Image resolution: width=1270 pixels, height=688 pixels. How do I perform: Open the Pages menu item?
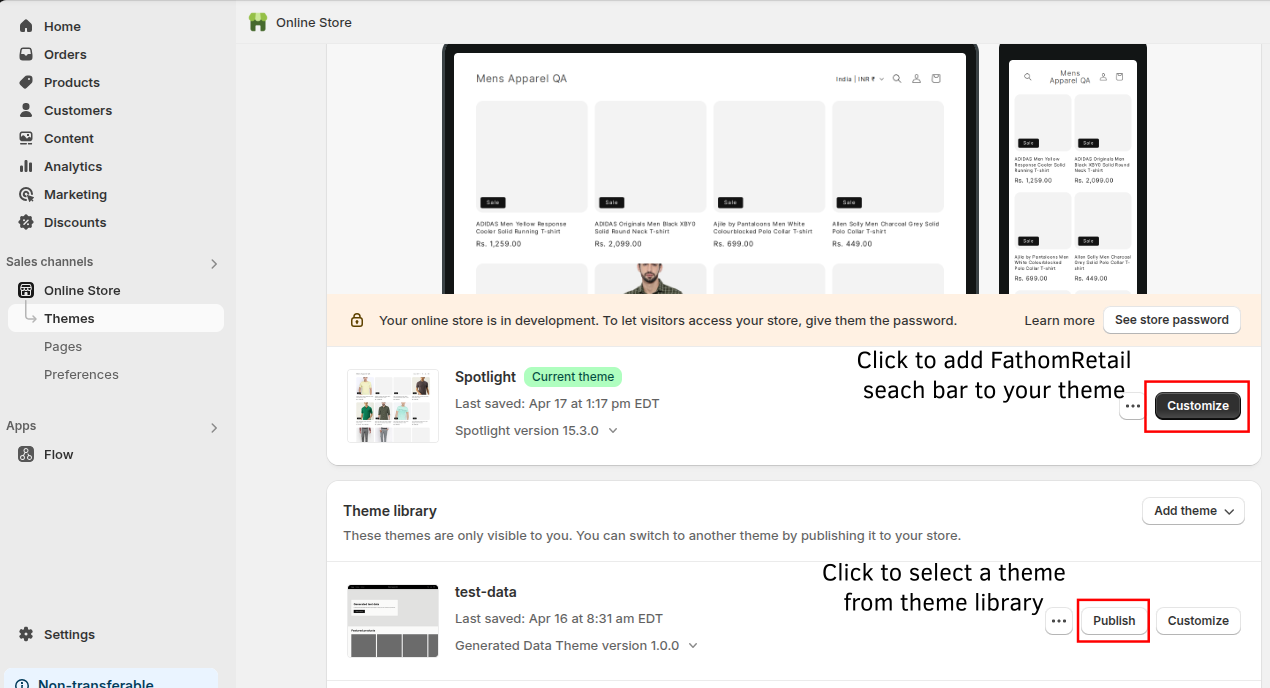coord(63,346)
